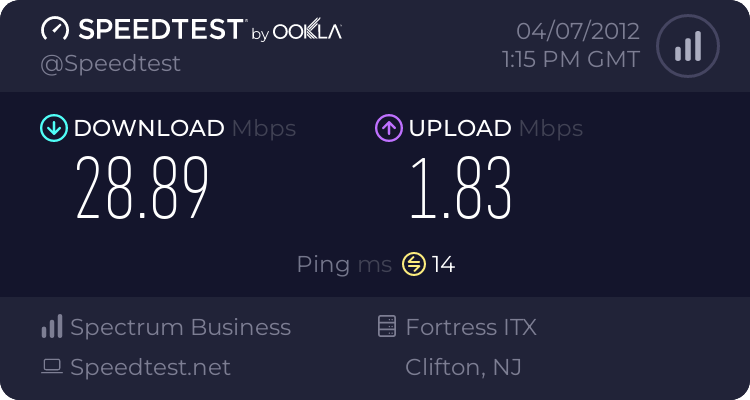750x400 pixels.
Task: Click the circular signal bars icon
Action: (x=688, y=46)
